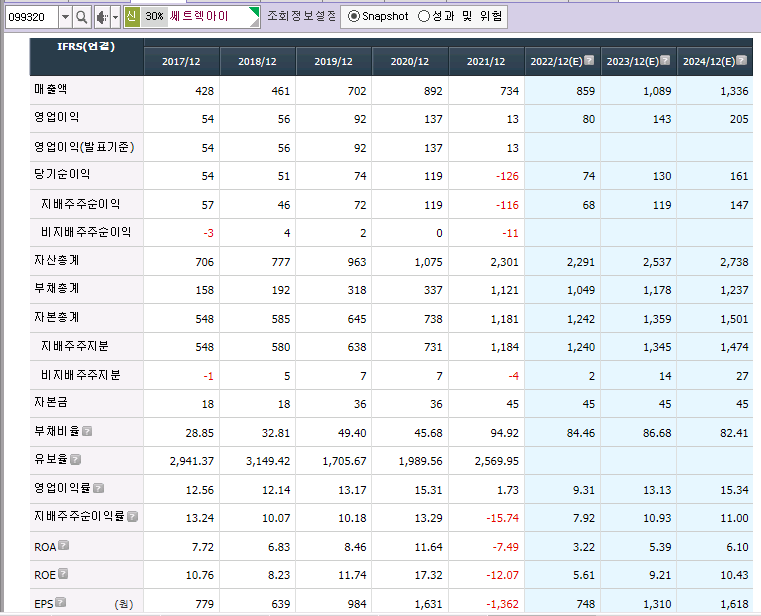Click the help icon beside ROE
The image size is (761, 616).
coord(63,574)
